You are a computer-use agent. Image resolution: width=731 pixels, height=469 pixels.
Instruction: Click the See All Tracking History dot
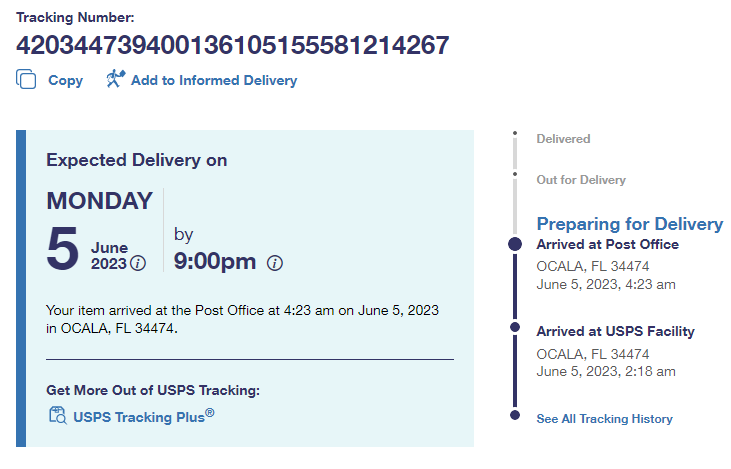(515, 414)
